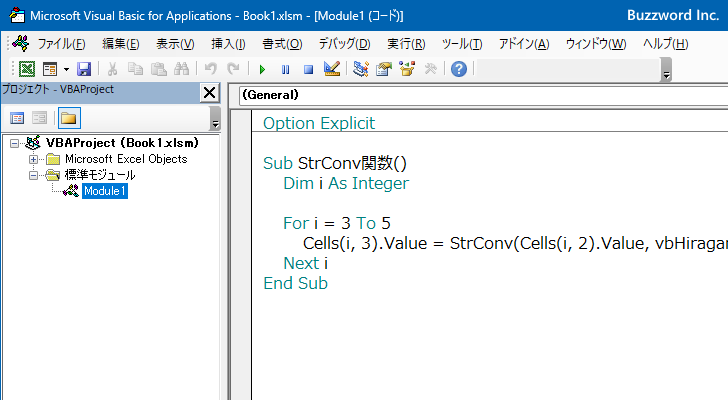The height and width of the screenshot is (400, 728).
Task: Run the macro with green play icon
Action: point(262,70)
